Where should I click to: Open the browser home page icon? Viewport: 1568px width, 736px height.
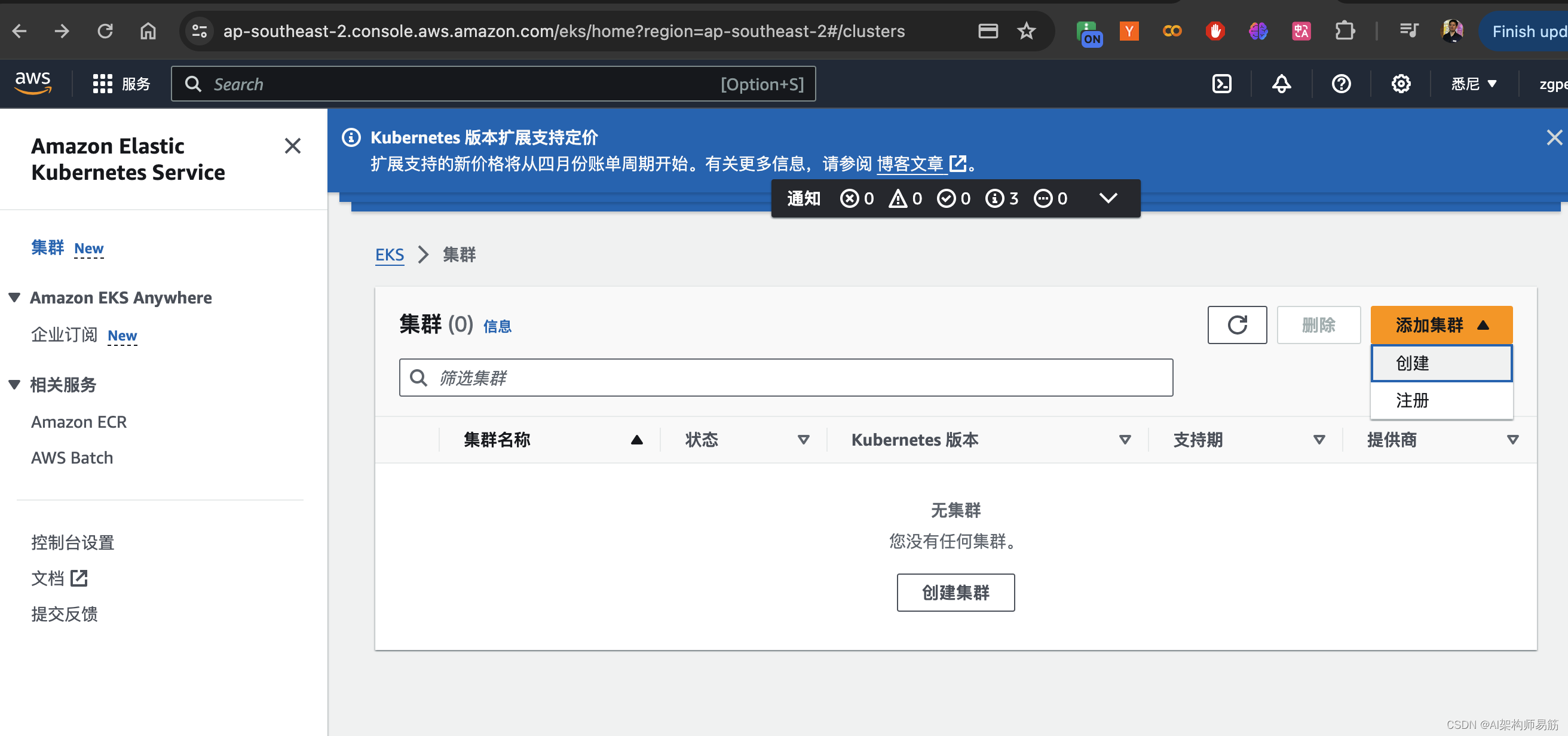(x=148, y=31)
